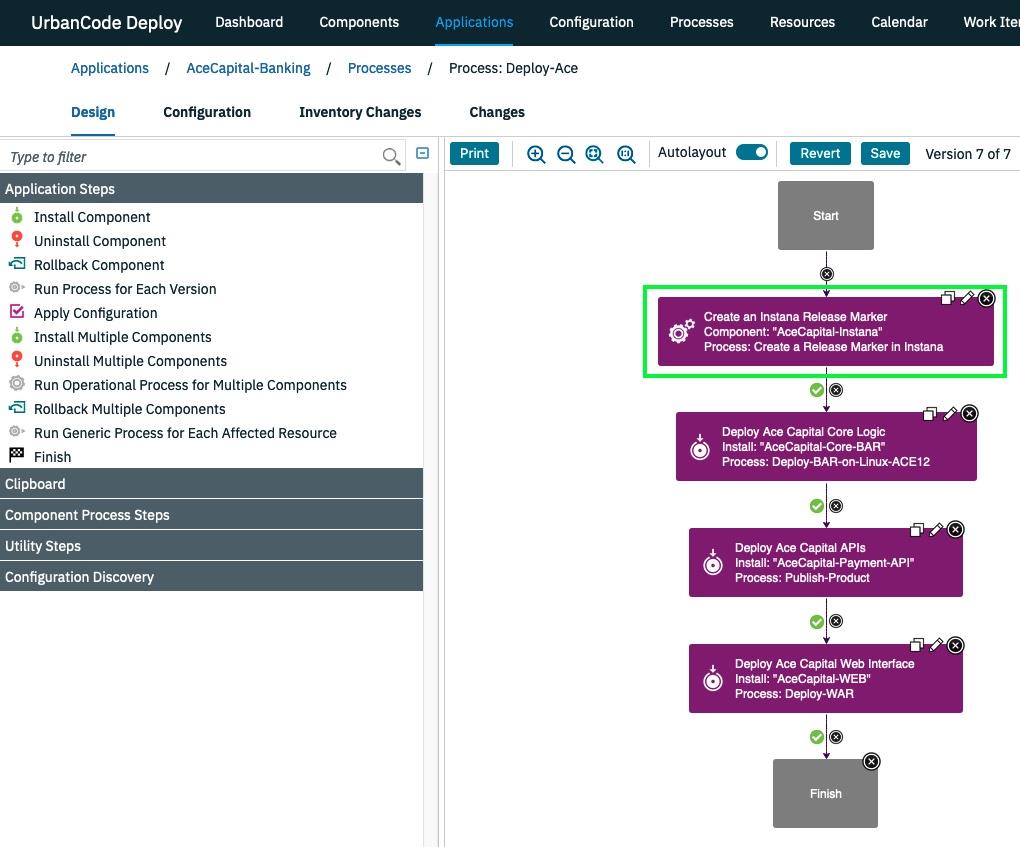Click the actual size zoom icon

point(626,154)
